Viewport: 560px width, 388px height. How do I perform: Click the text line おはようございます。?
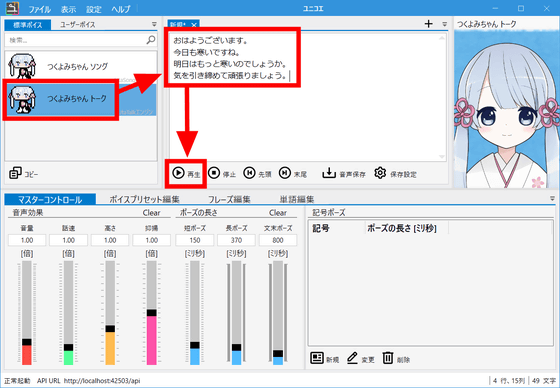pos(211,40)
